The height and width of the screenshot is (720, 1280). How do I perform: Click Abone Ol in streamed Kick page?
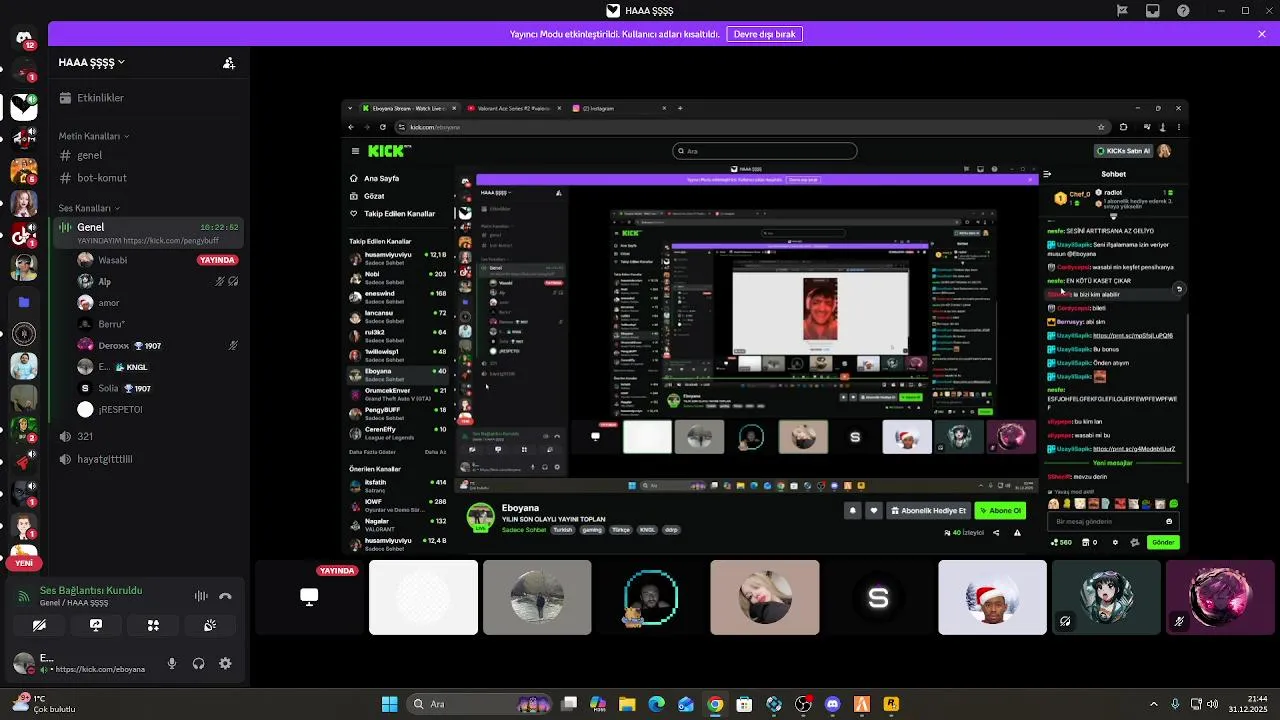point(1000,510)
